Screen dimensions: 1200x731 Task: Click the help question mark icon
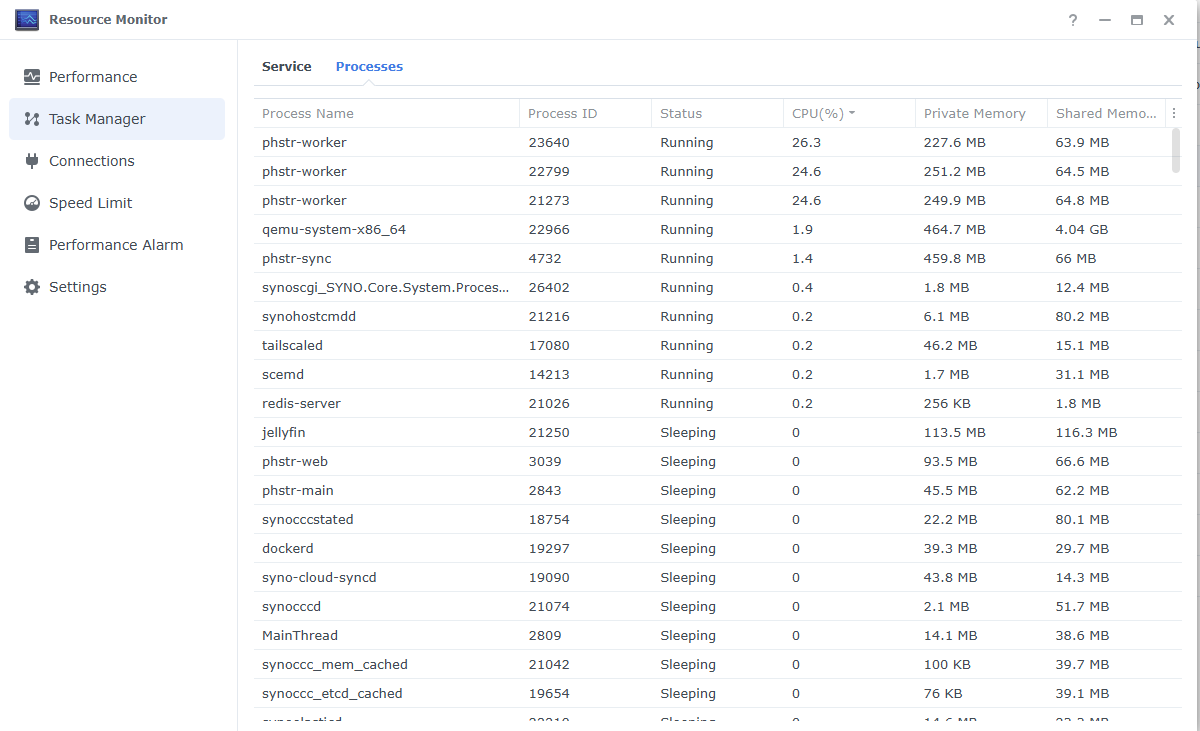point(1073,20)
